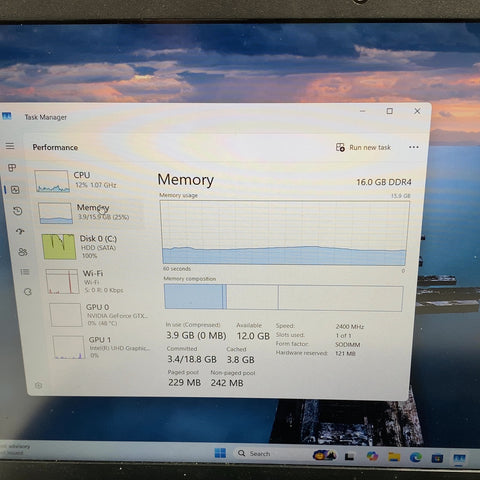480x480 pixels.
Task: Open Copilot from the taskbar
Action: click(x=372, y=456)
